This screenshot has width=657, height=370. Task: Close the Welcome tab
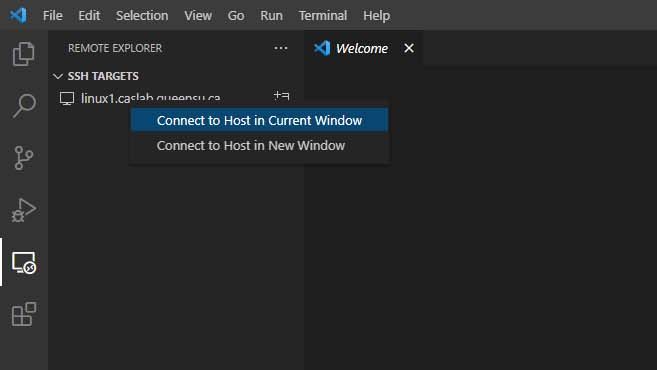[409, 48]
